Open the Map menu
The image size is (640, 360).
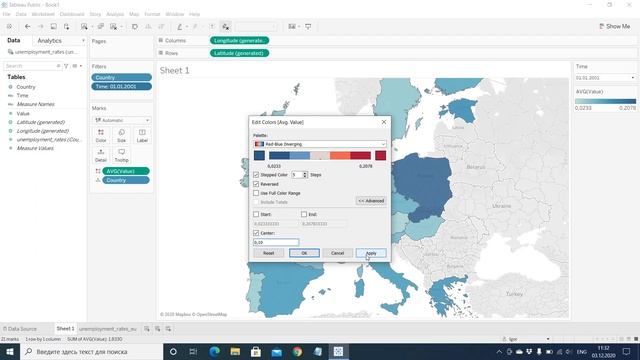[134, 14]
